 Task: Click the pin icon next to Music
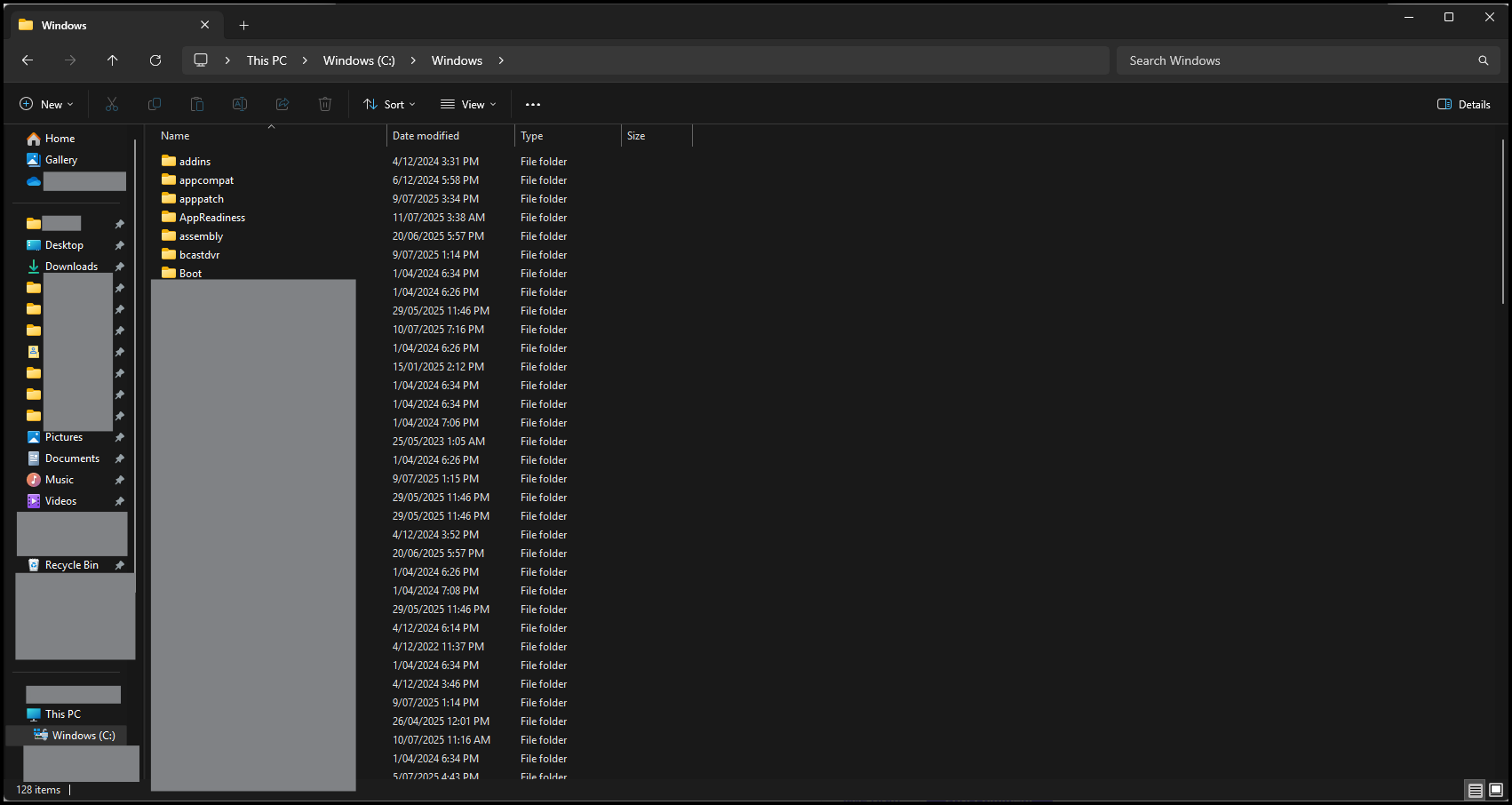(119, 480)
